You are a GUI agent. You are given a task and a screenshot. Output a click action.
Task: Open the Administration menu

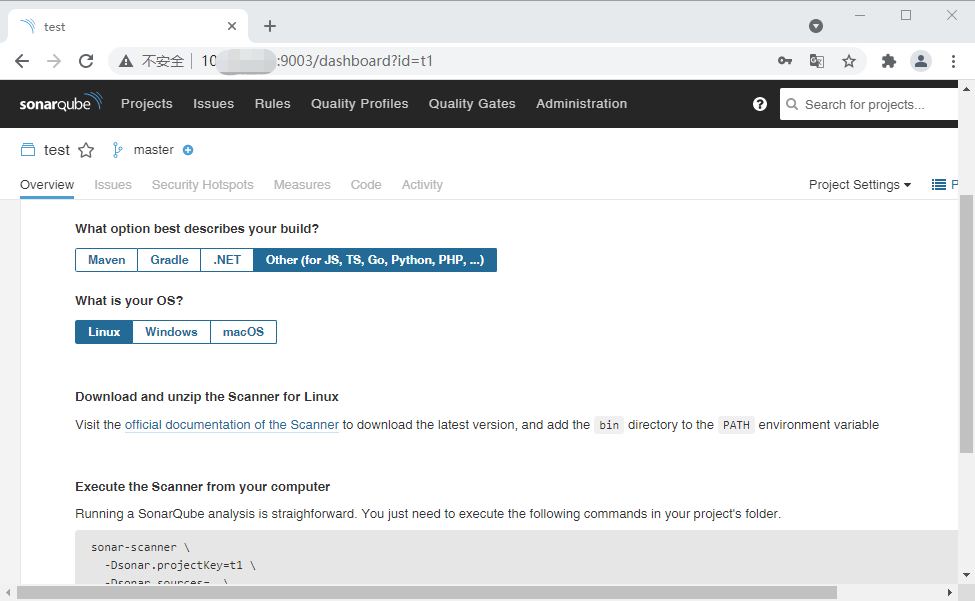click(581, 103)
